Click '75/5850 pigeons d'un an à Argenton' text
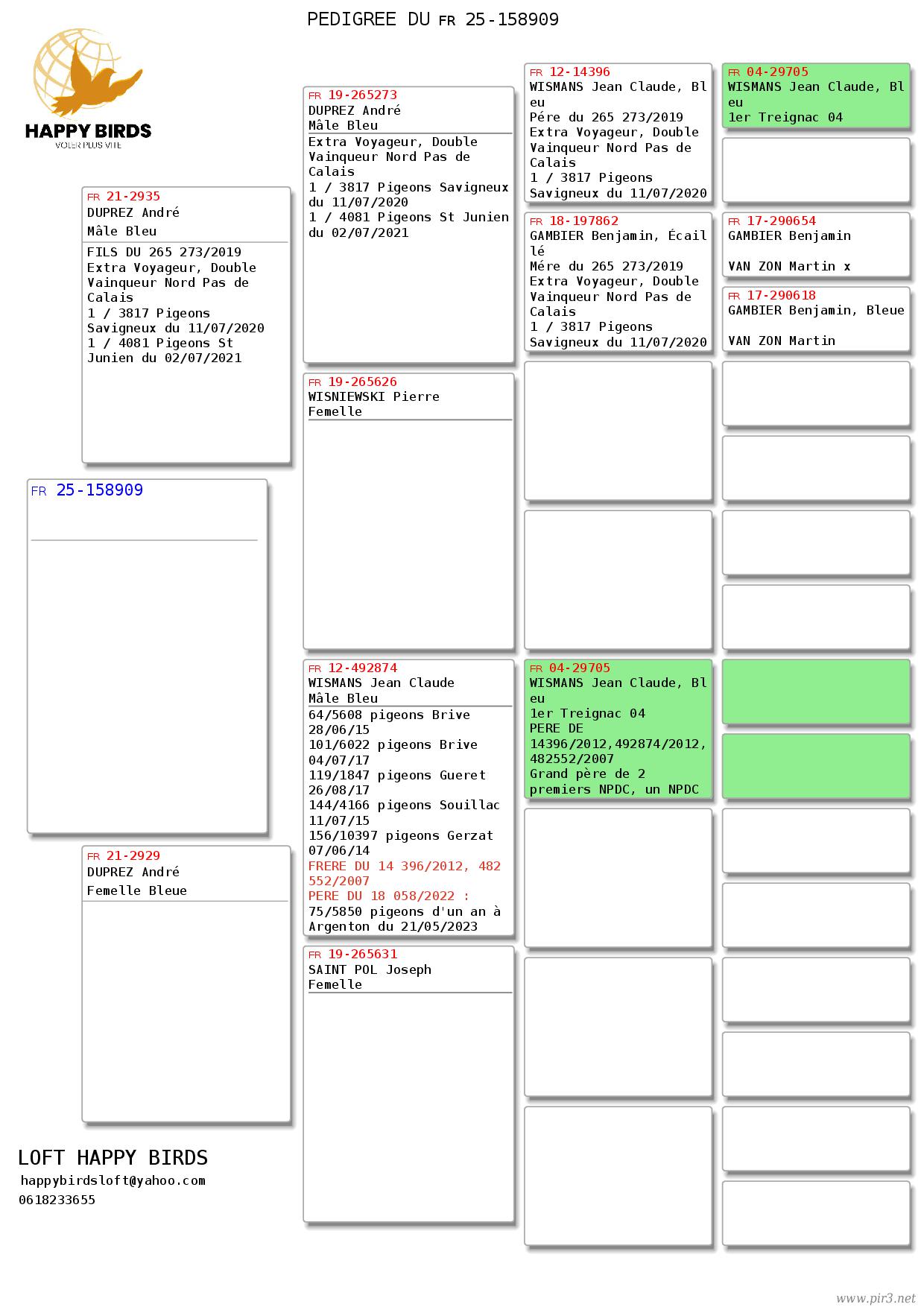924x1307 pixels. (x=405, y=919)
